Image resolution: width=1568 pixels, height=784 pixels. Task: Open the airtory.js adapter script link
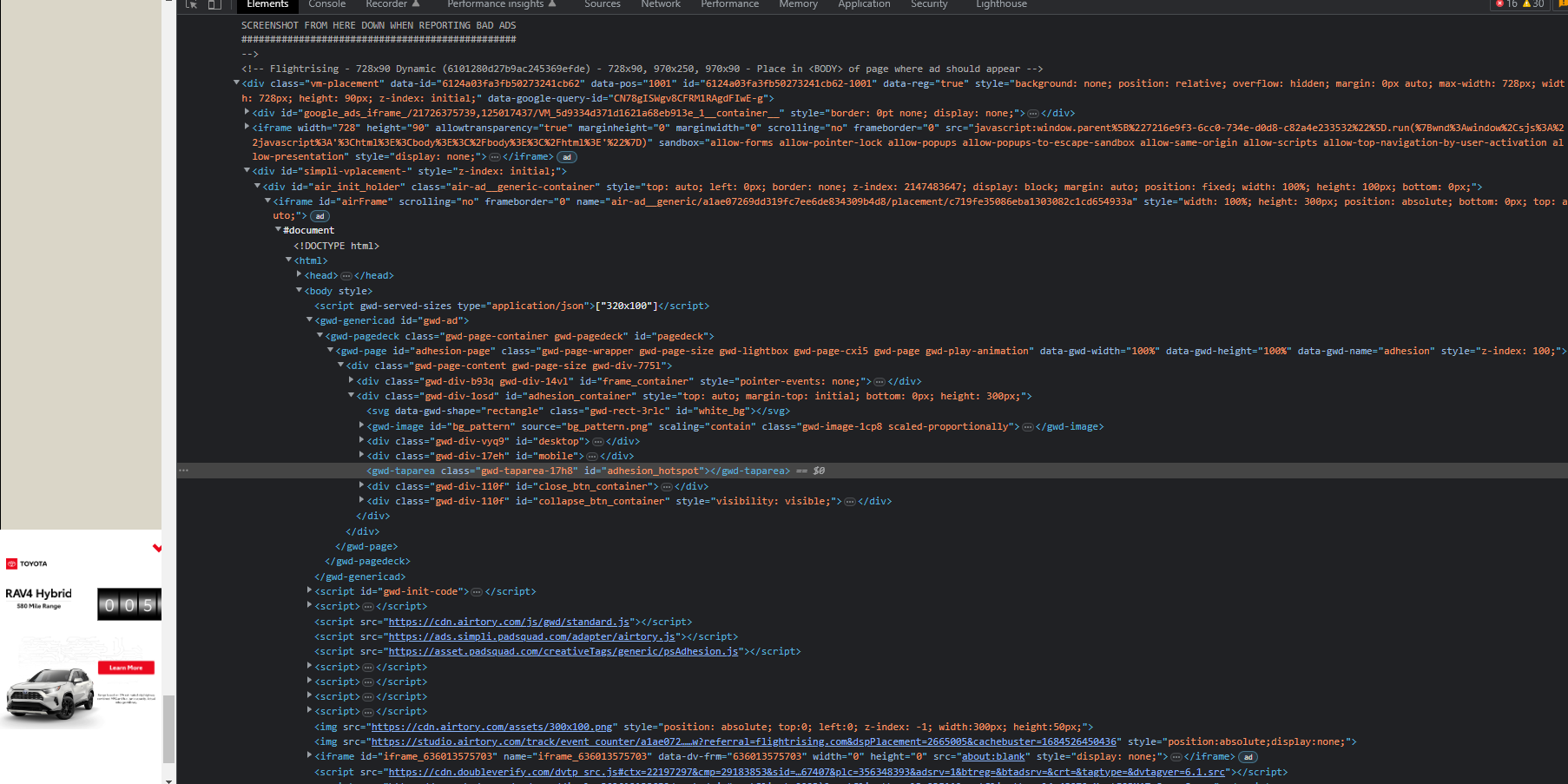[x=531, y=637]
